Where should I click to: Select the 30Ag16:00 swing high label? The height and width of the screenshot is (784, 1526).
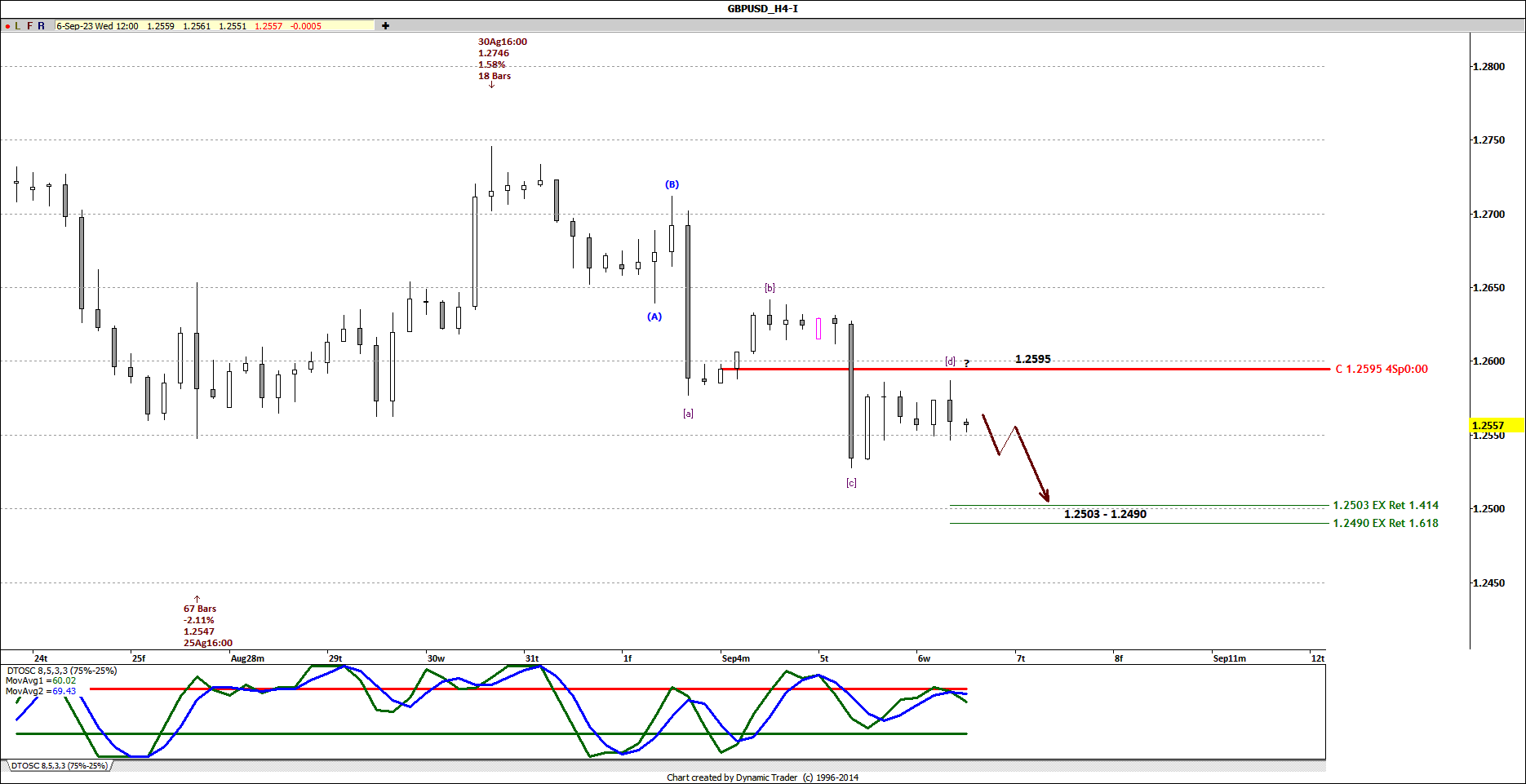coord(503,42)
